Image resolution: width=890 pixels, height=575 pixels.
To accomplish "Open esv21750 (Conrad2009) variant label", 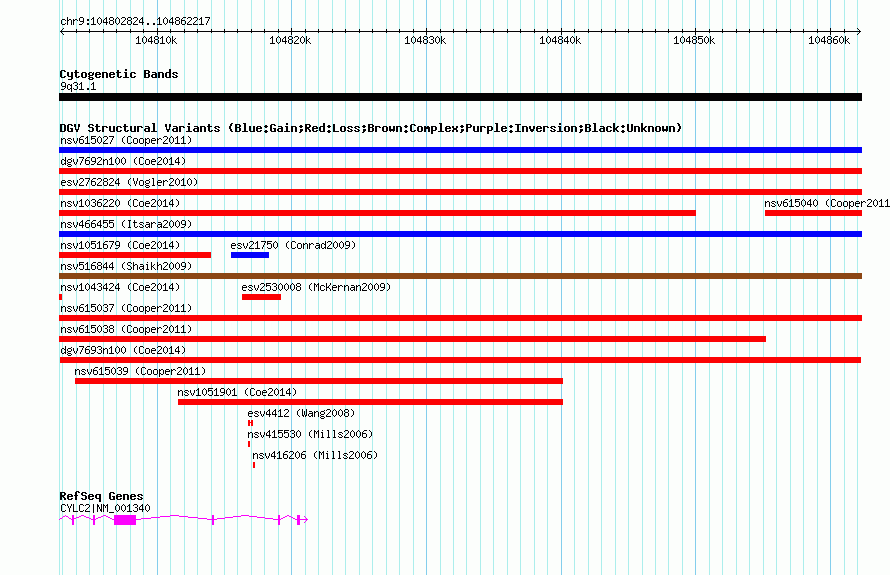I will pos(293,245).
